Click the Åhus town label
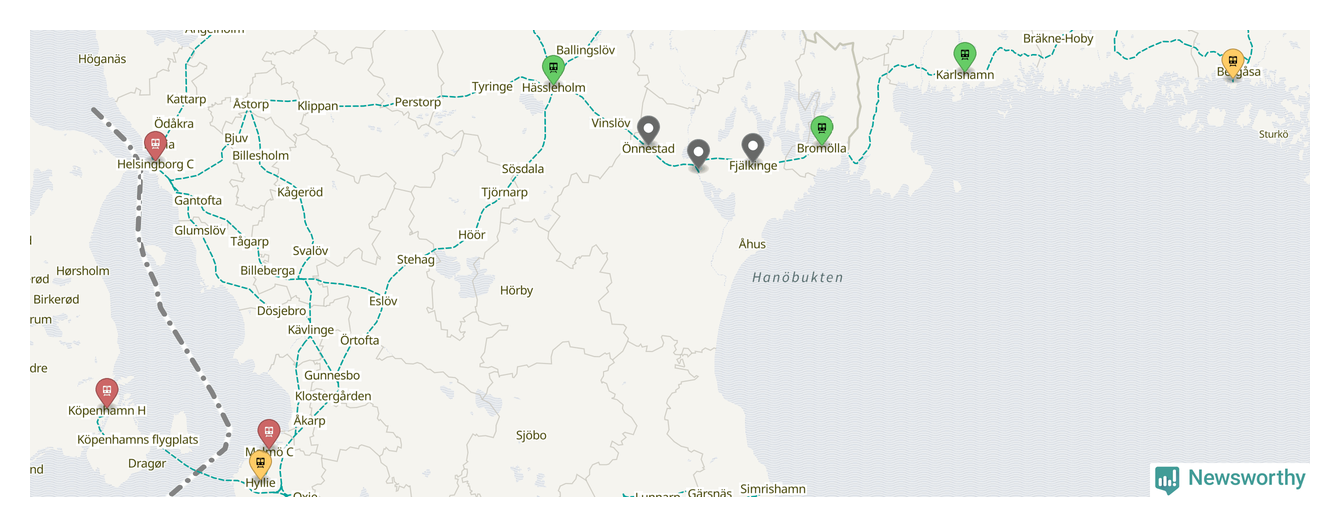This screenshot has width=1340, height=527. pyautogui.click(x=752, y=244)
